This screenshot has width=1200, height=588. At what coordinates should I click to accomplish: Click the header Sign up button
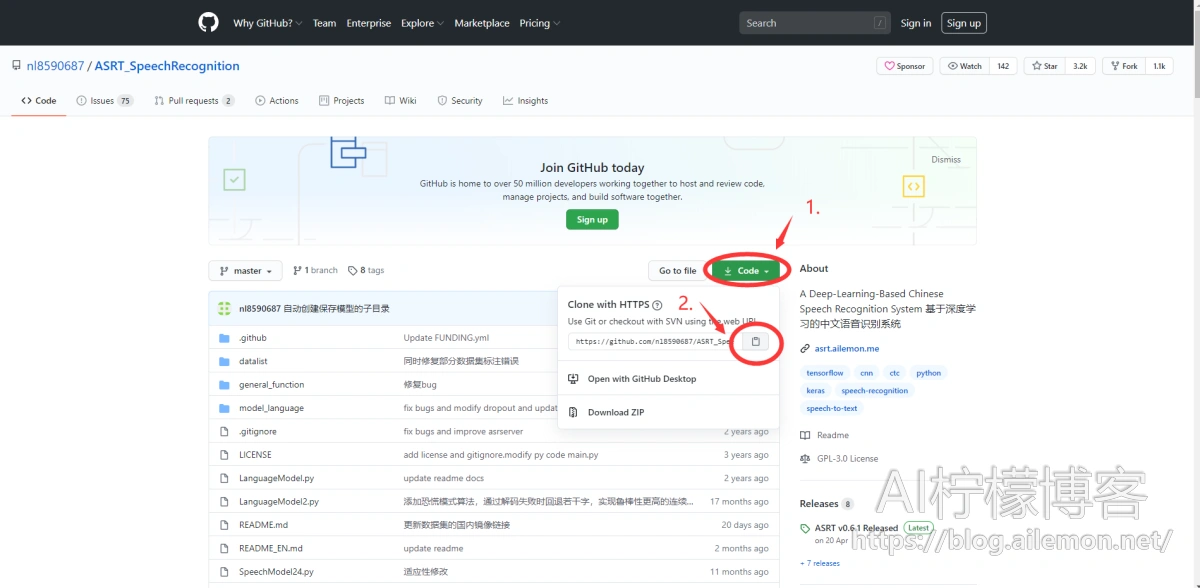tap(963, 23)
